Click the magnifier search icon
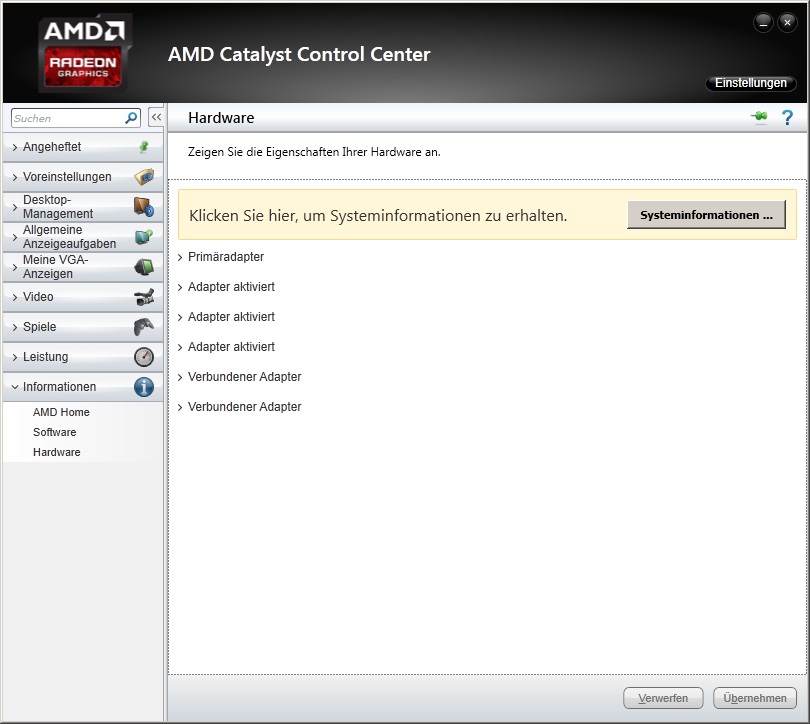810x724 pixels. [131, 118]
